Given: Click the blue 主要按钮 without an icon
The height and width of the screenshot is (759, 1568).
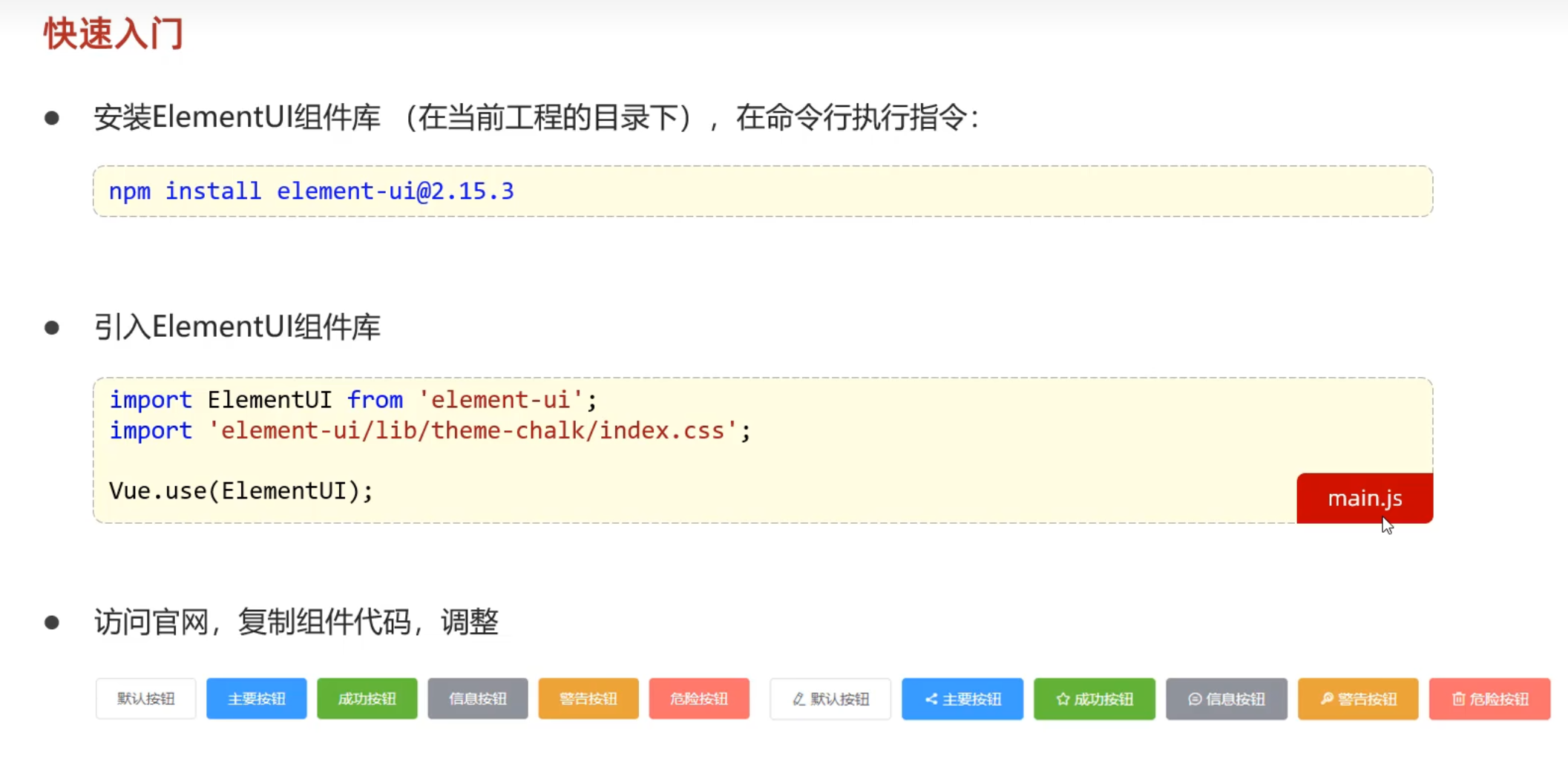Looking at the screenshot, I should click(x=256, y=698).
